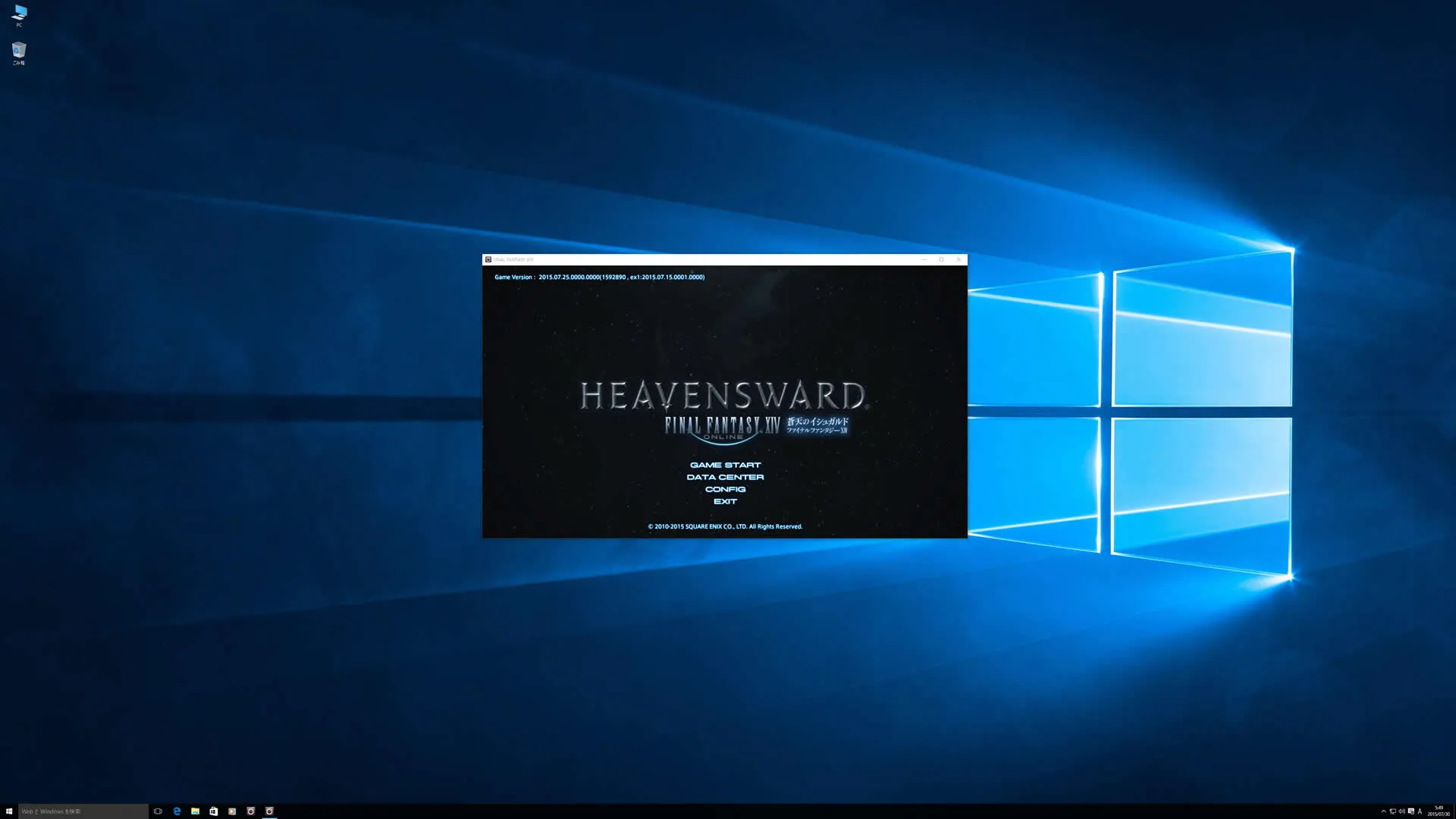The height and width of the screenshot is (819, 1456).
Task: Close the Final Fantasy XIV window
Action: pyautogui.click(x=959, y=259)
